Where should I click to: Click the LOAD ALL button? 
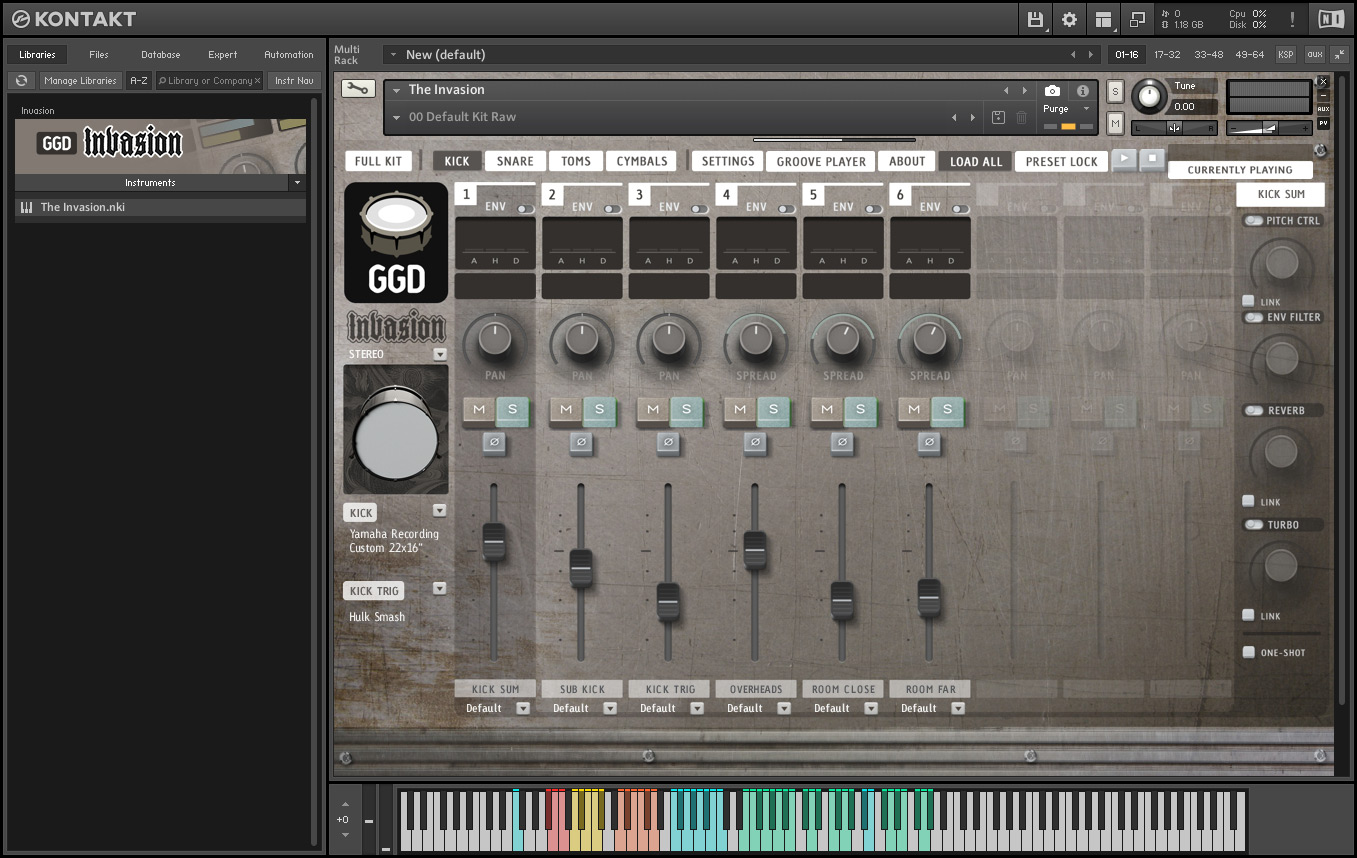click(x=976, y=161)
